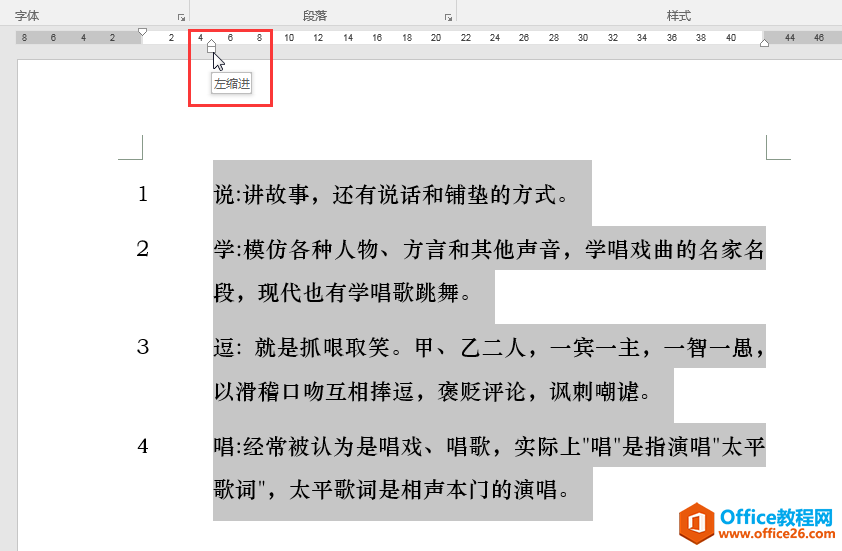This screenshot has height=551, width=842.
Task: Click the line starting with 逗: 就是抓哏取笑
Action: [489, 347]
